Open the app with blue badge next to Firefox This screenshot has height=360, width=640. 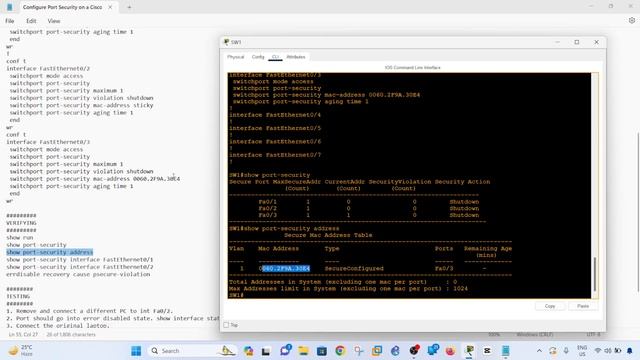click(432, 350)
